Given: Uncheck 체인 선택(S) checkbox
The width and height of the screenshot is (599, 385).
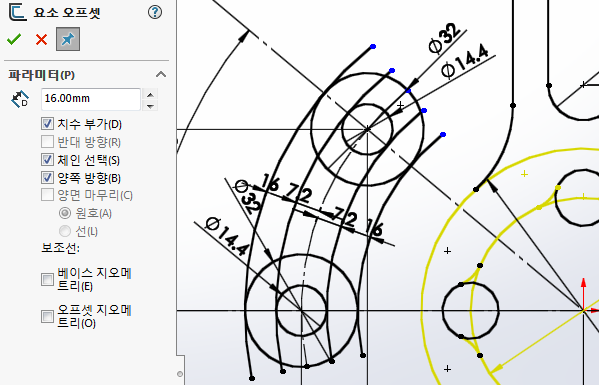Looking at the screenshot, I should pos(47,160).
